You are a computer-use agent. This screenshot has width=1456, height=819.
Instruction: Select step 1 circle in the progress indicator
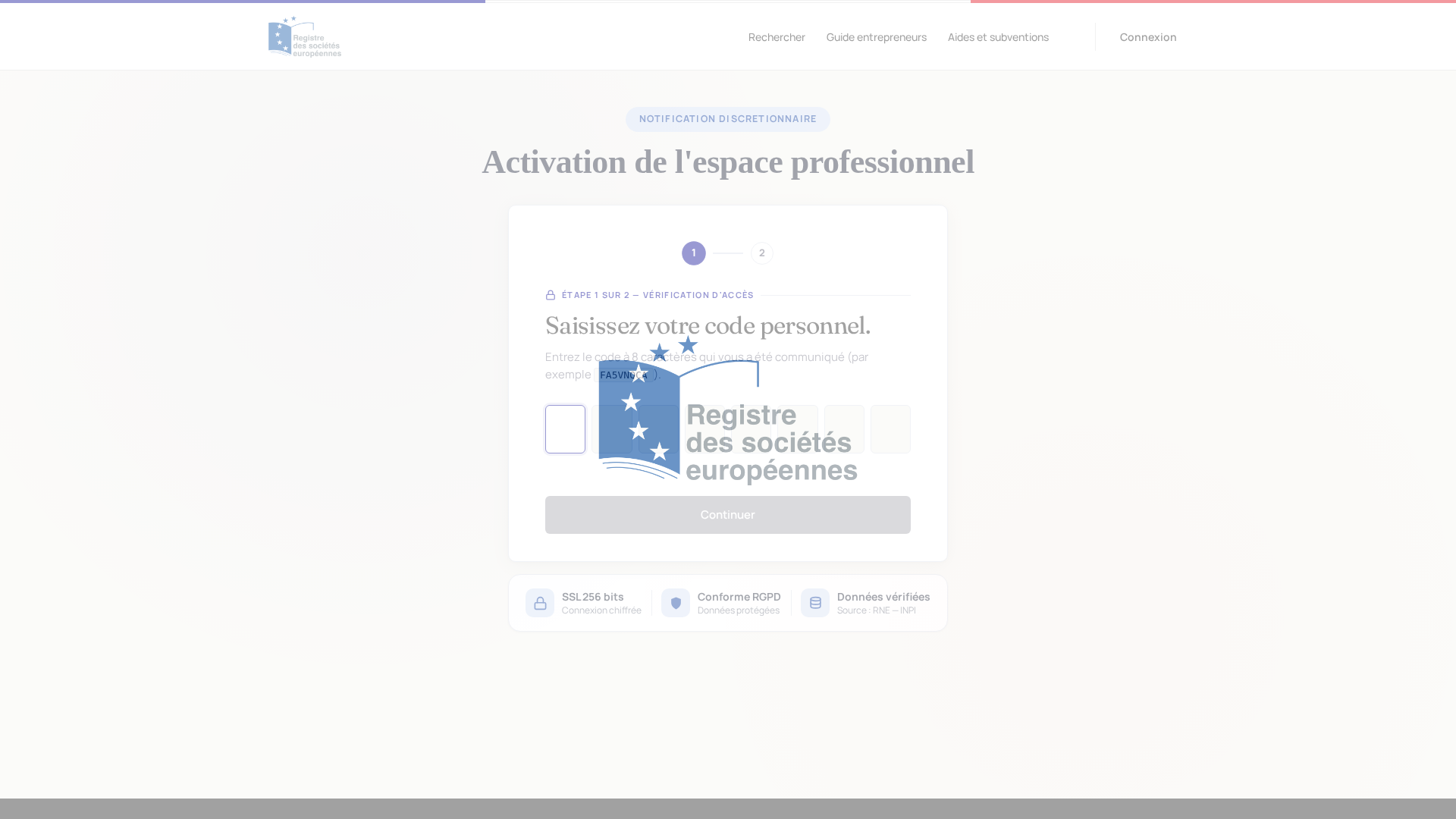click(x=694, y=253)
